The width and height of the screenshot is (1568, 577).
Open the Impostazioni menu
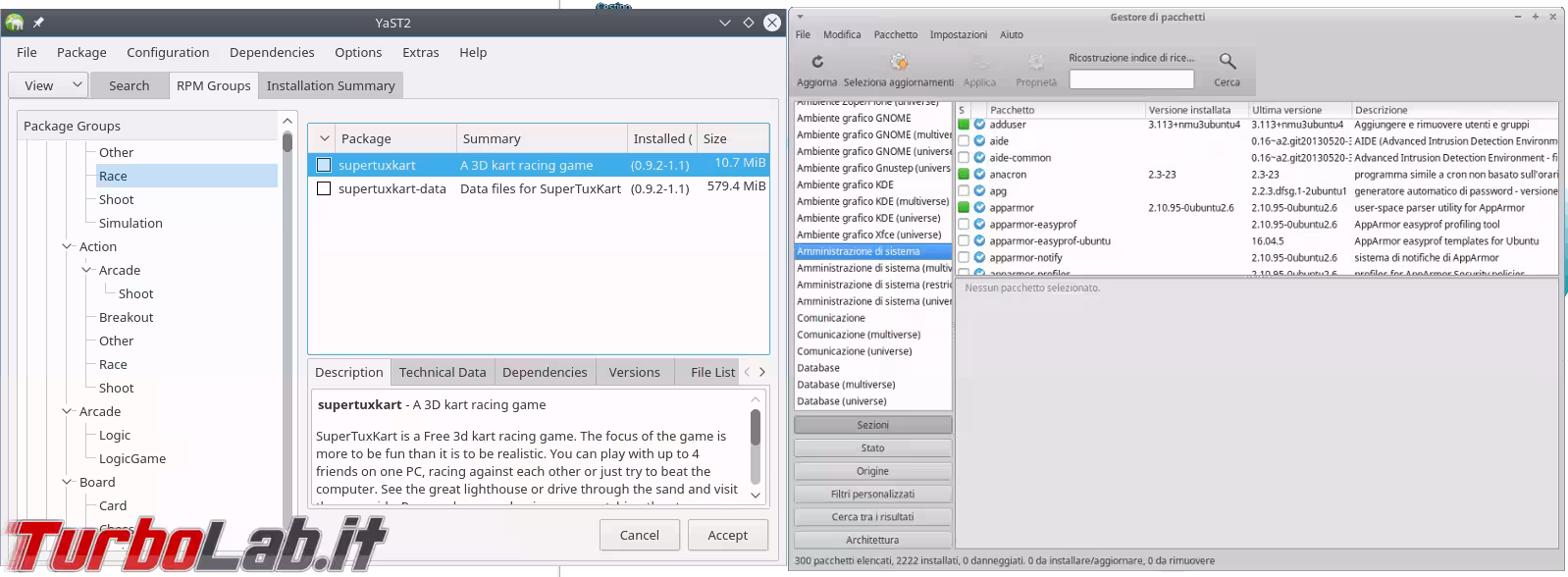click(x=959, y=34)
